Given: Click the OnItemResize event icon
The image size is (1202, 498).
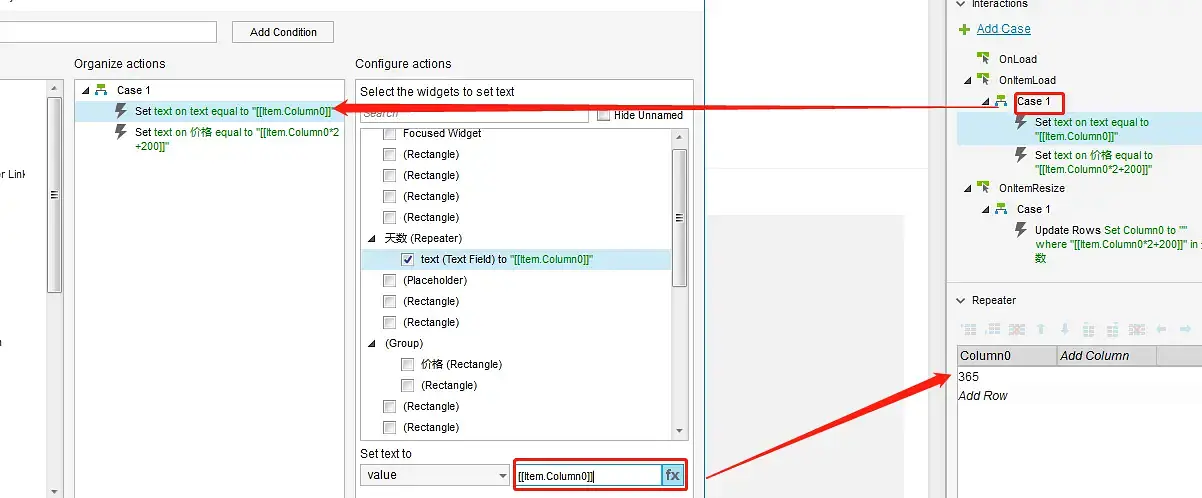Looking at the screenshot, I should 983,188.
